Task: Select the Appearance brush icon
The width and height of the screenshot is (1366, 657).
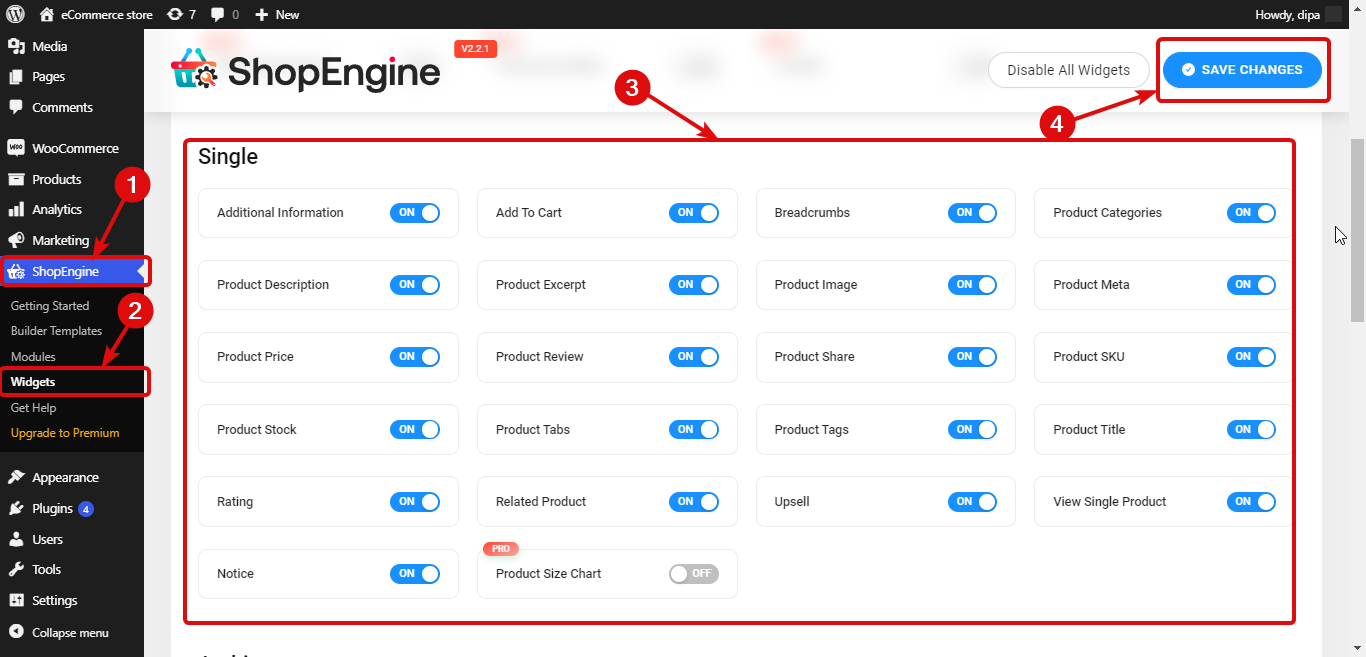Action: tap(18, 476)
